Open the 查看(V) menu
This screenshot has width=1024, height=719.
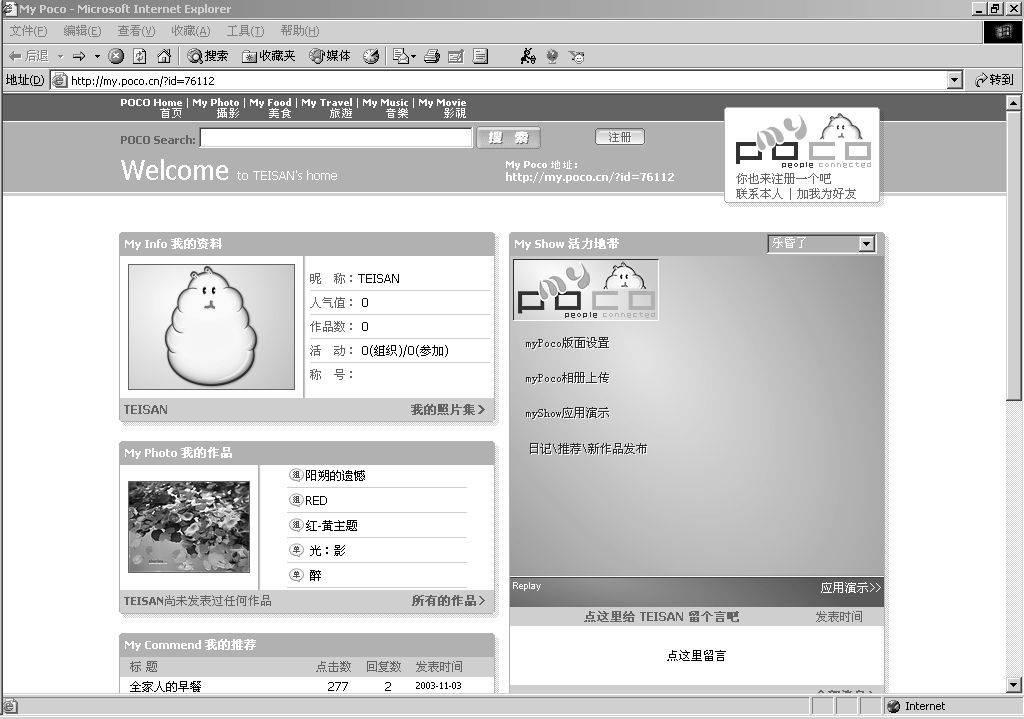136,31
